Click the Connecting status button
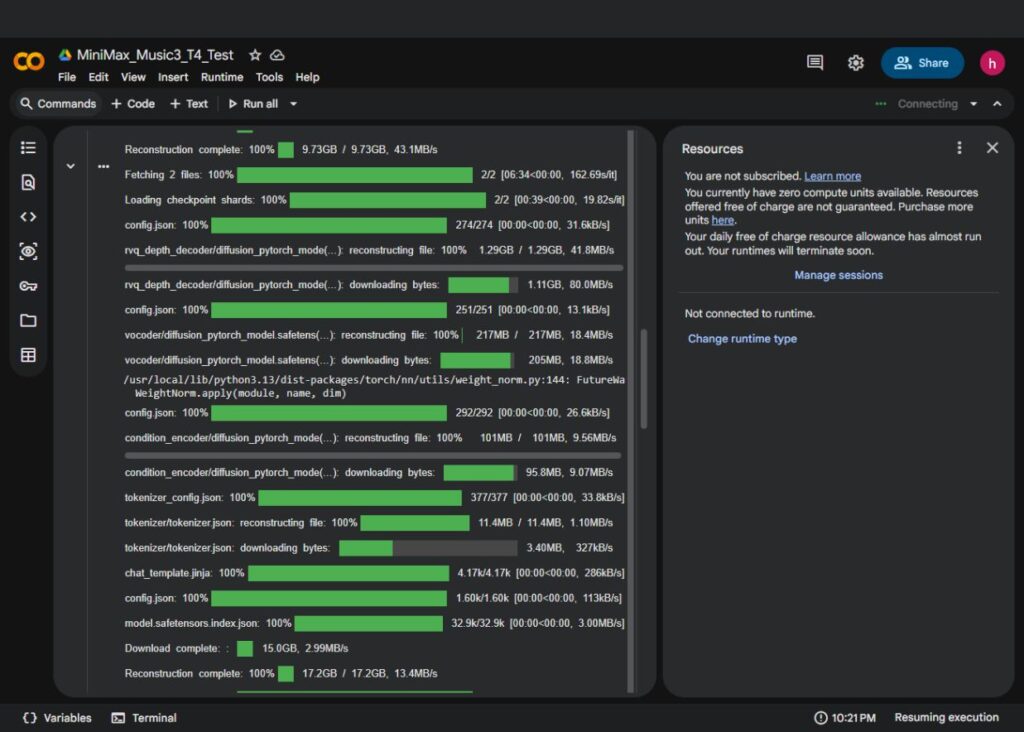 click(916, 104)
